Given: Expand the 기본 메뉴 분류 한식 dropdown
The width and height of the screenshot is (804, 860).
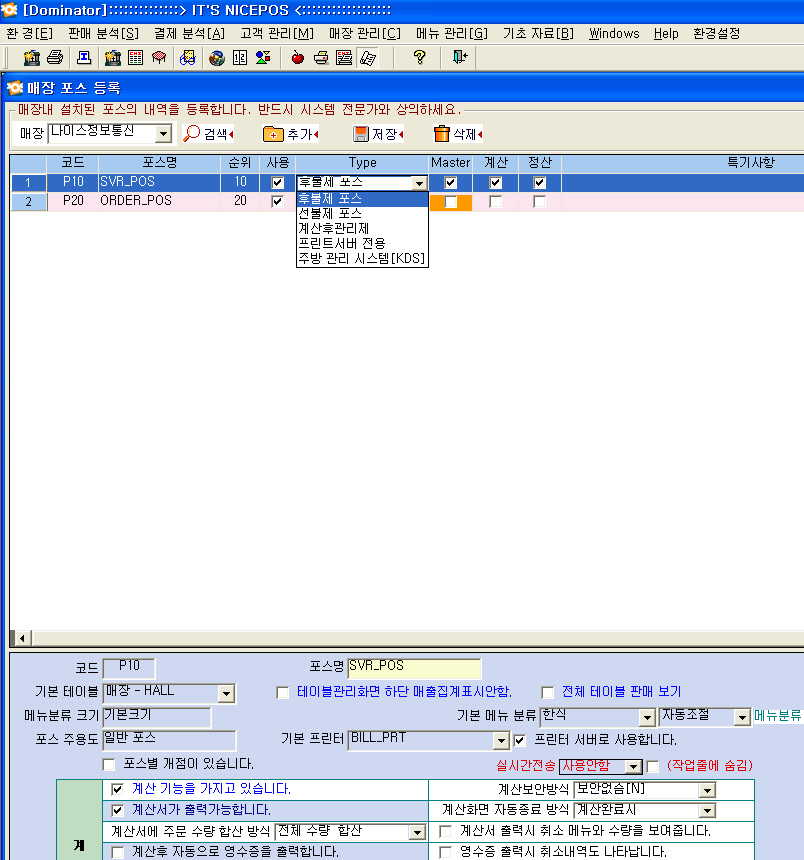Looking at the screenshot, I should [647, 717].
